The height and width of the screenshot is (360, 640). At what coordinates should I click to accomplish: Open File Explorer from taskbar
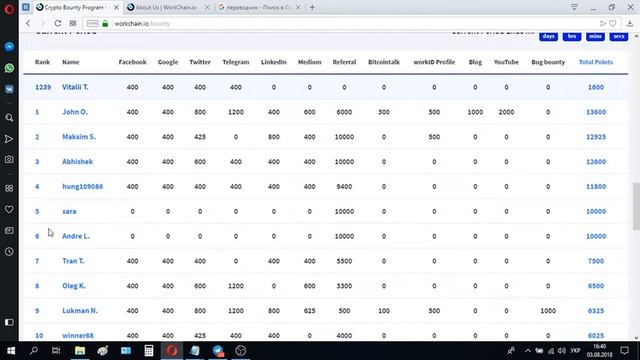point(80,351)
